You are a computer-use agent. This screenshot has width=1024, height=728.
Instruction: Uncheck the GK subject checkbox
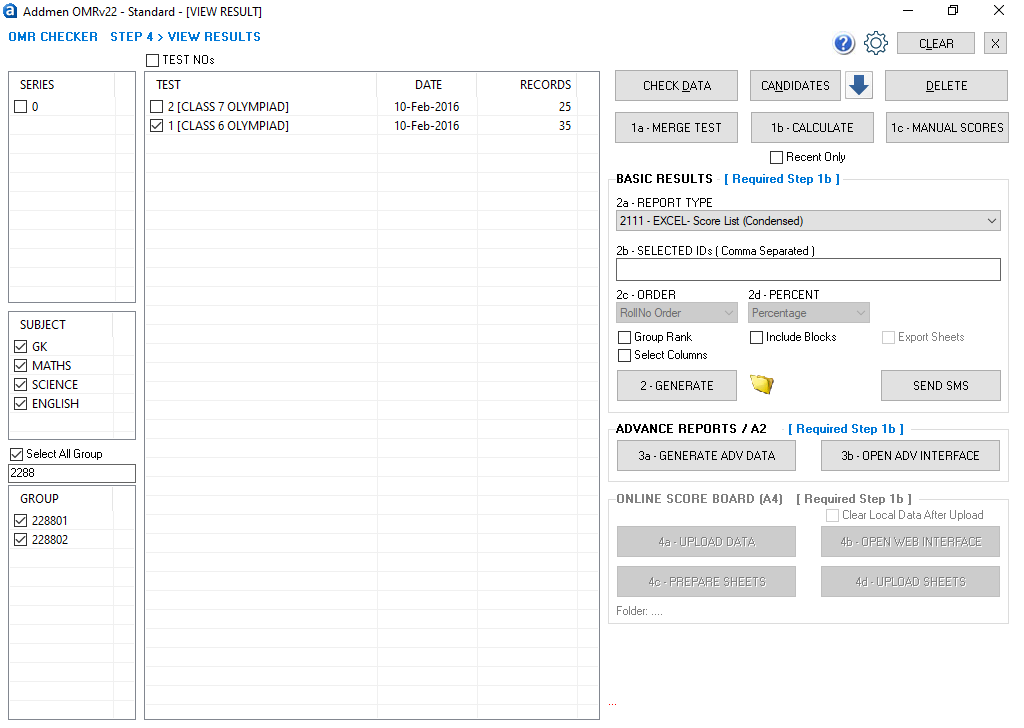(x=21, y=347)
